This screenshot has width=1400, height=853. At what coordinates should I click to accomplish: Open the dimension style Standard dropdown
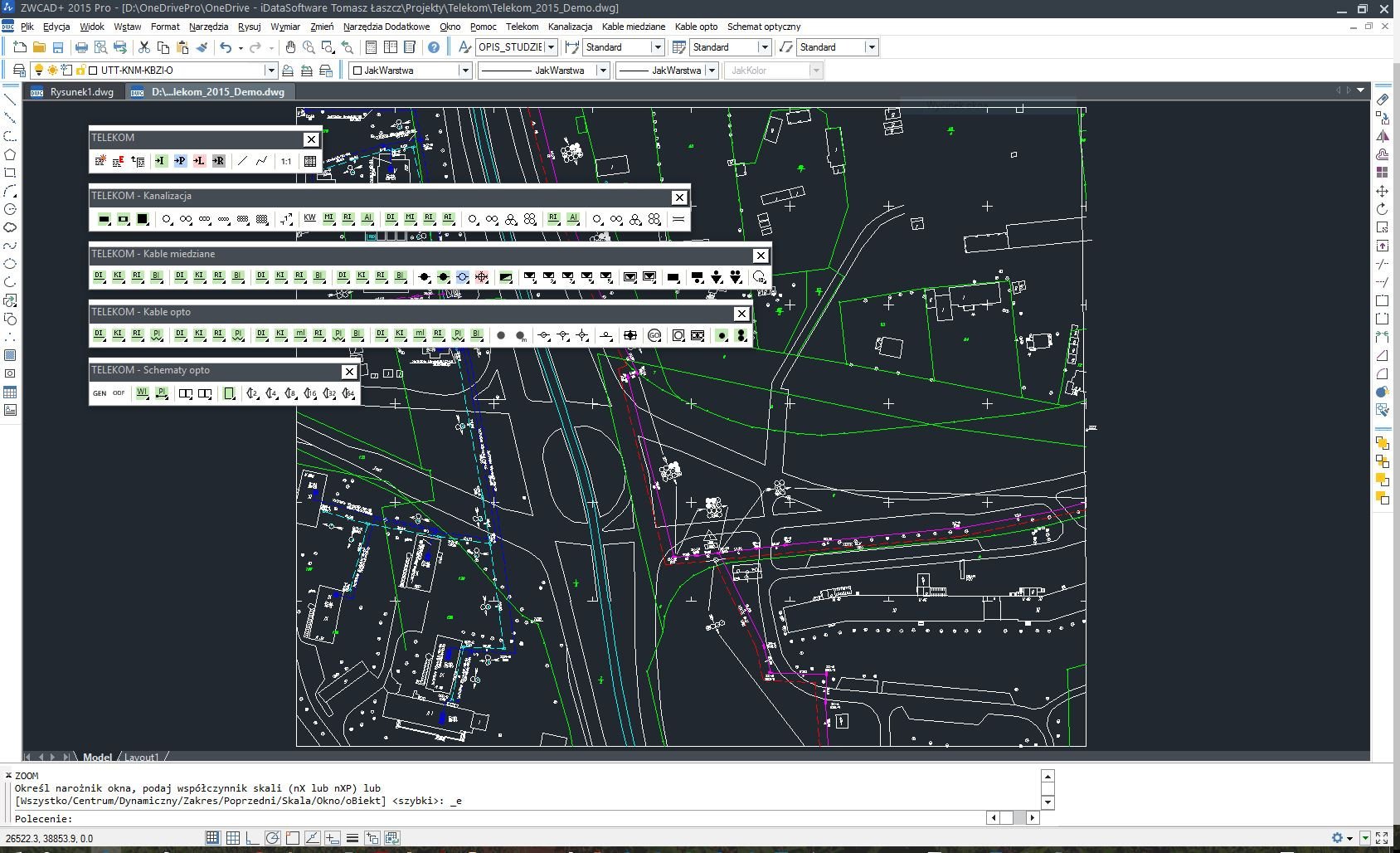click(658, 47)
